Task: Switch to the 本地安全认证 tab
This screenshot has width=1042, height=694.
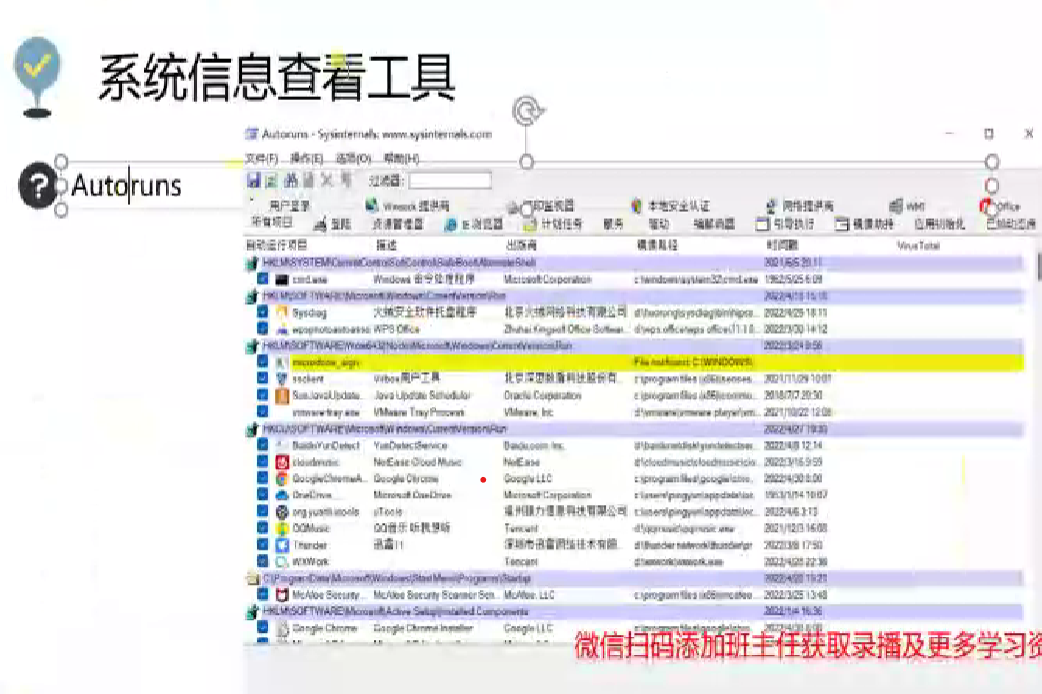Action: click(671, 206)
